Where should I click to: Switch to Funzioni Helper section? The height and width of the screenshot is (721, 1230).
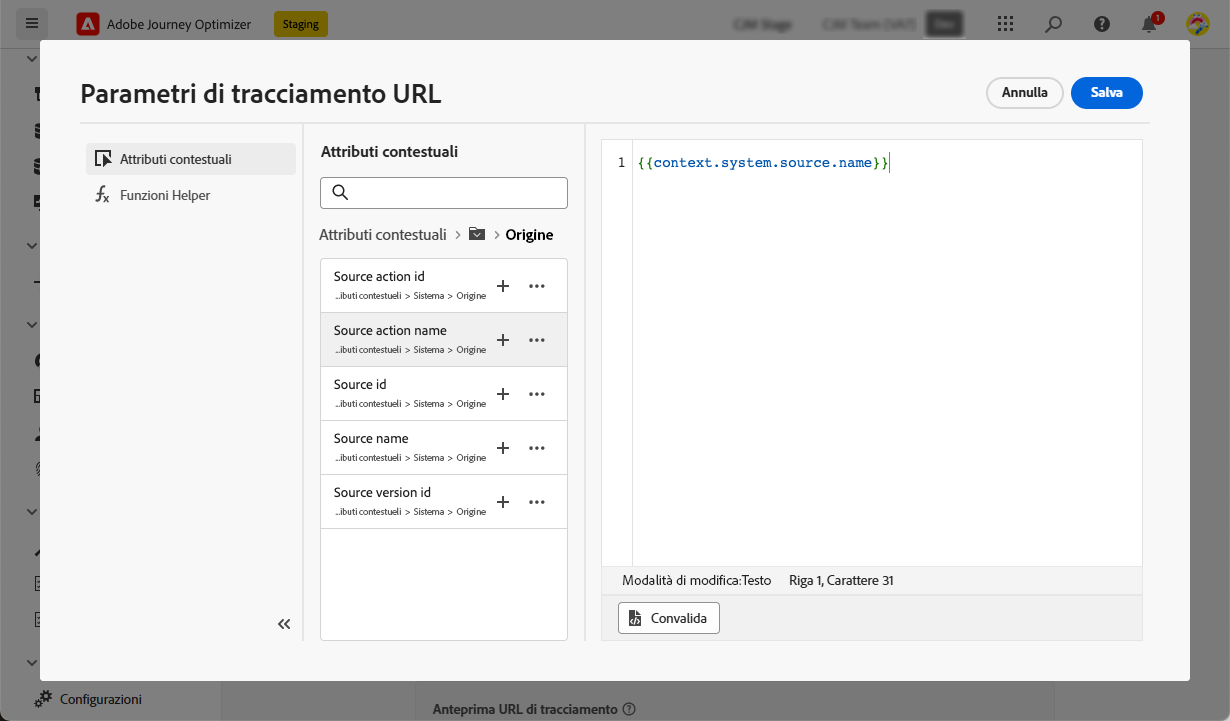(165, 195)
